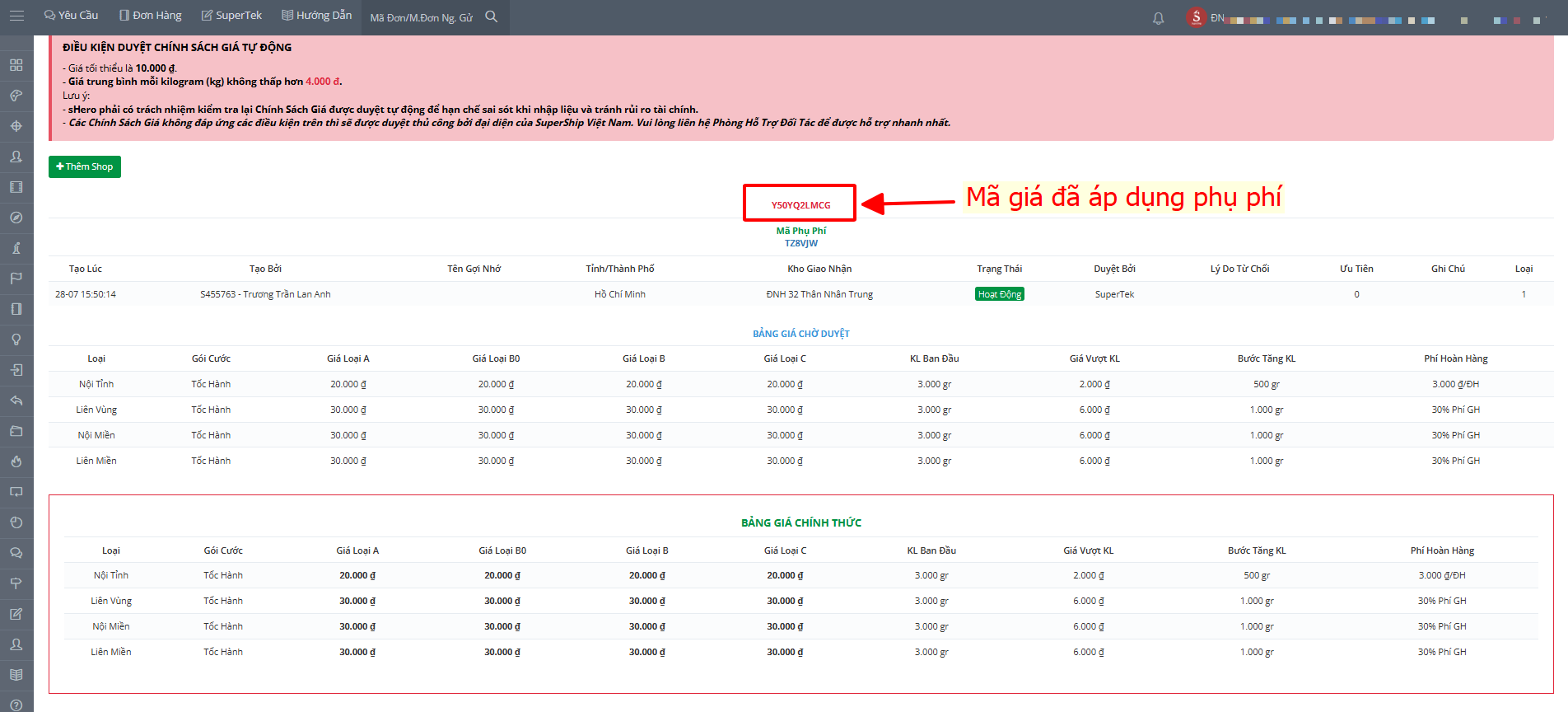
Task: Open the Yêu Cầu menu
Action: pyautogui.click(x=71, y=16)
